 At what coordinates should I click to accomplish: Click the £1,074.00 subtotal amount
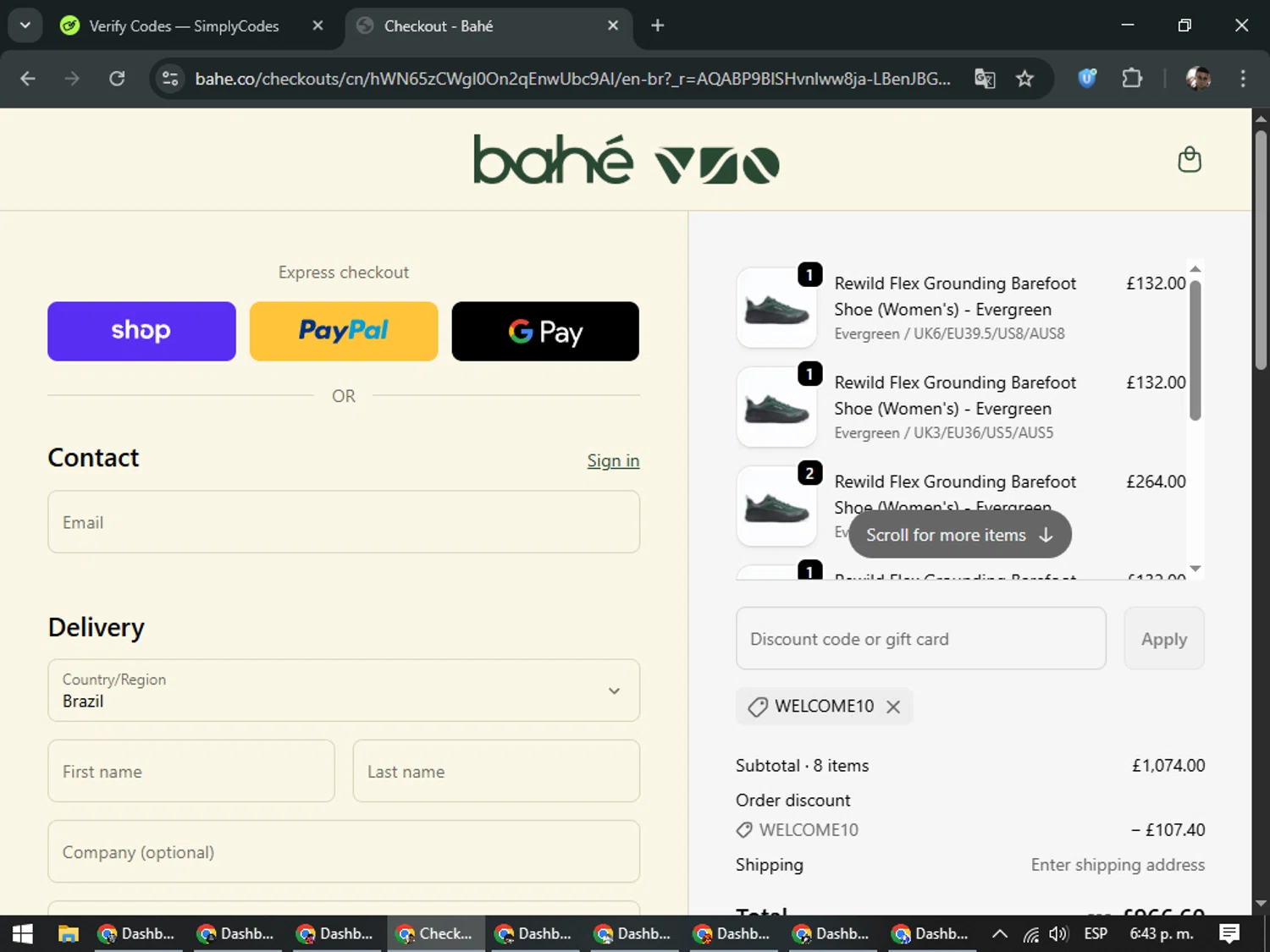(1168, 766)
